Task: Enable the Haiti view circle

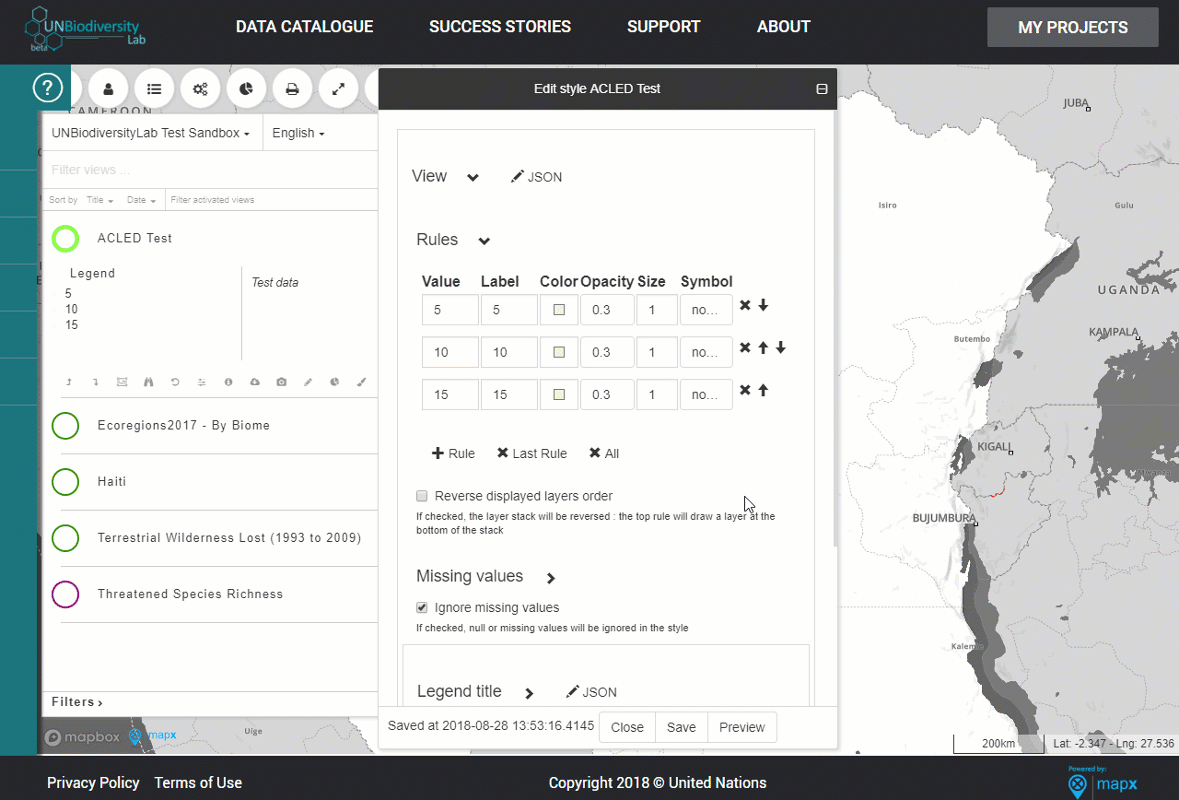Action: point(65,482)
